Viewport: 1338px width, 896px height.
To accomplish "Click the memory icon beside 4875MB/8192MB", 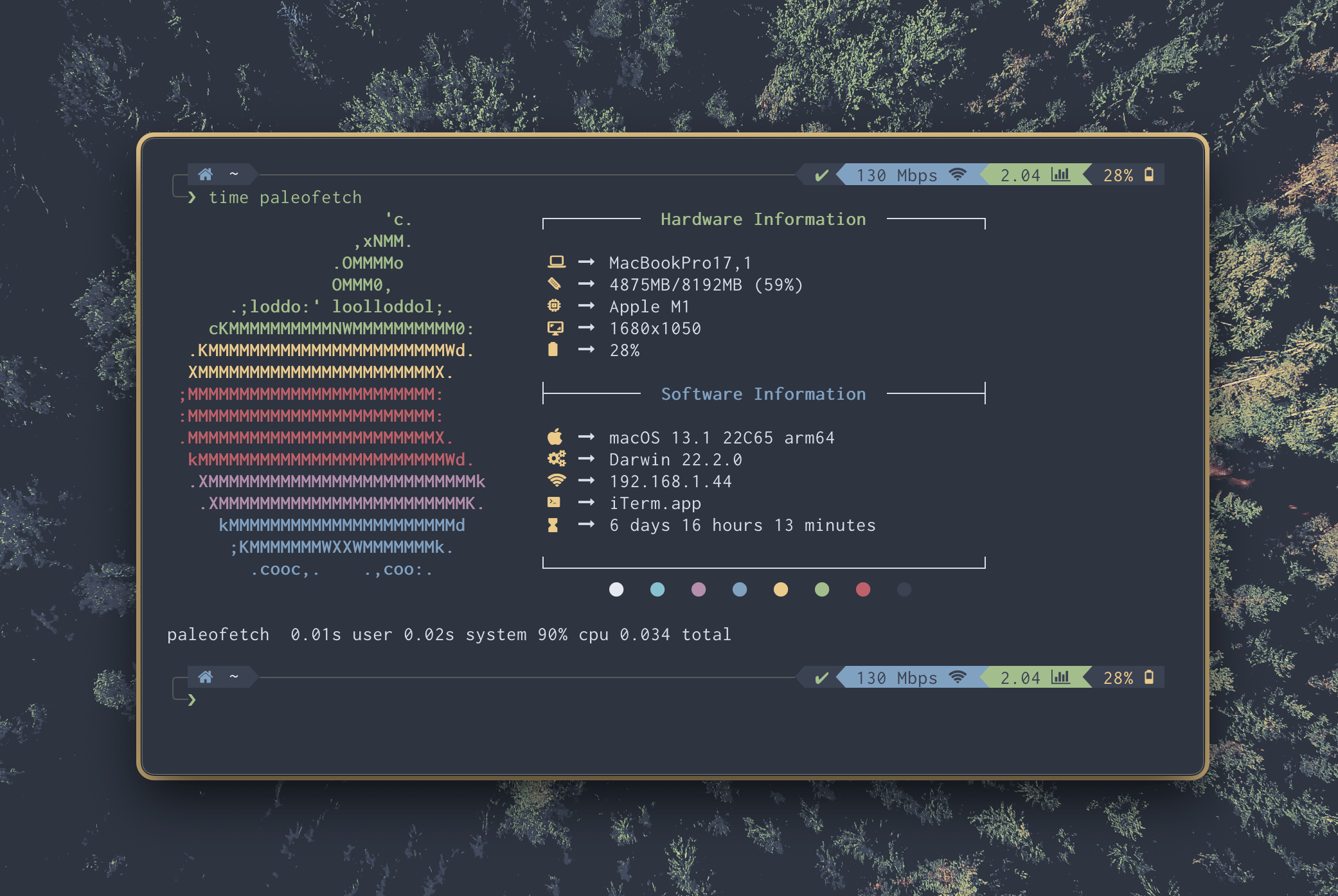I will tap(554, 283).
